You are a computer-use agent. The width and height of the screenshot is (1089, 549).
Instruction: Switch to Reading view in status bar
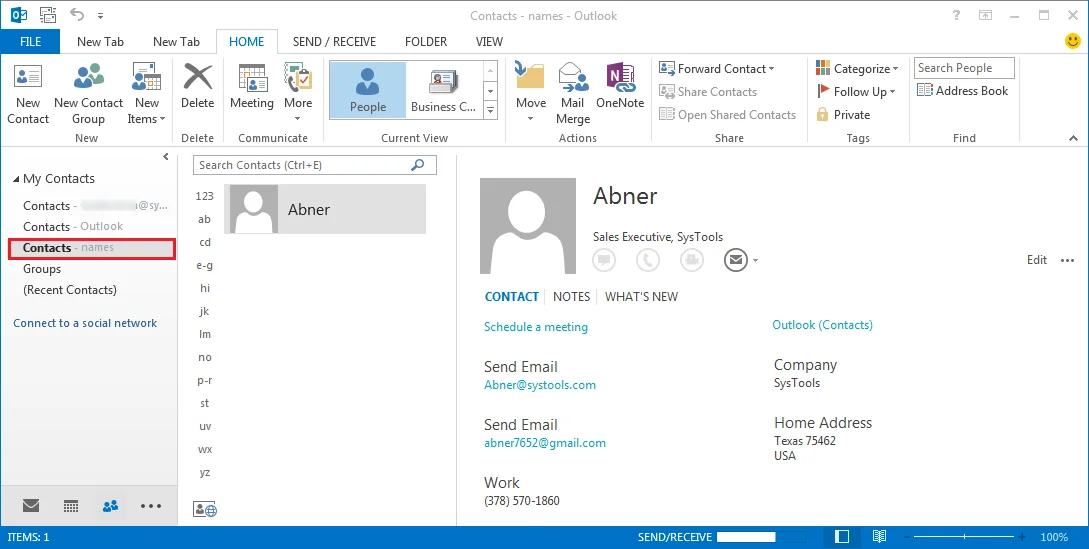click(879, 536)
